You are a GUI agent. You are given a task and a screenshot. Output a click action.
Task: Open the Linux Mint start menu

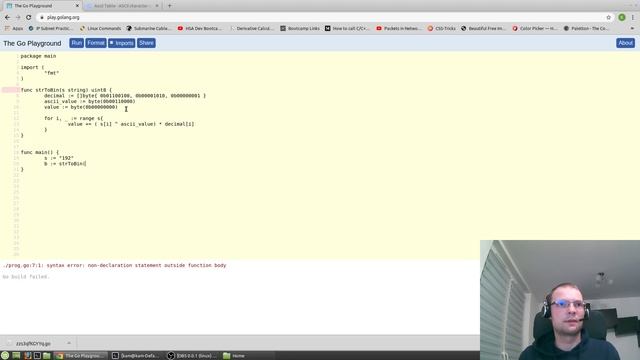(x=5, y=356)
